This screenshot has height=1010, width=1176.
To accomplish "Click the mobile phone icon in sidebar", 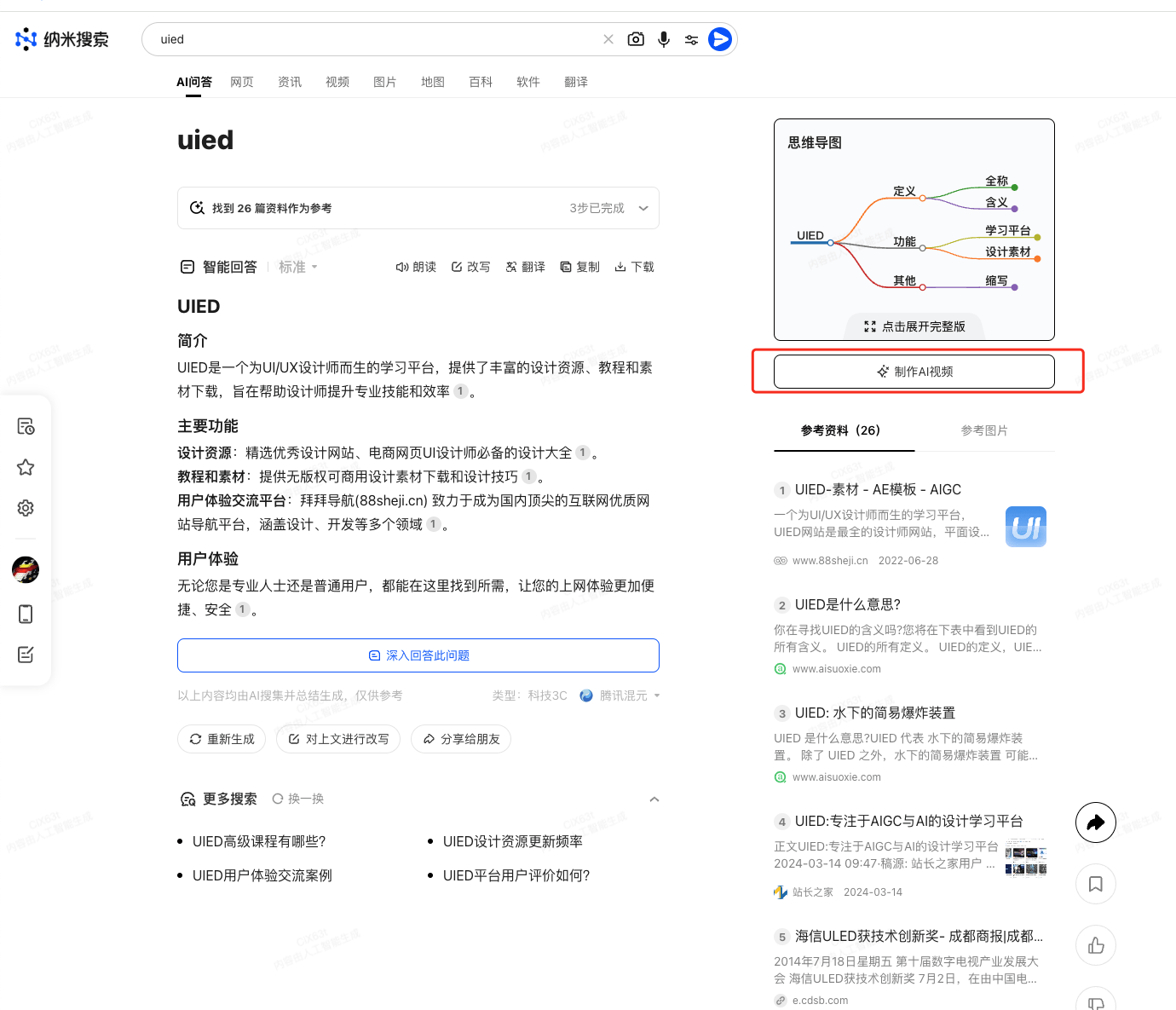I will click(x=26, y=614).
